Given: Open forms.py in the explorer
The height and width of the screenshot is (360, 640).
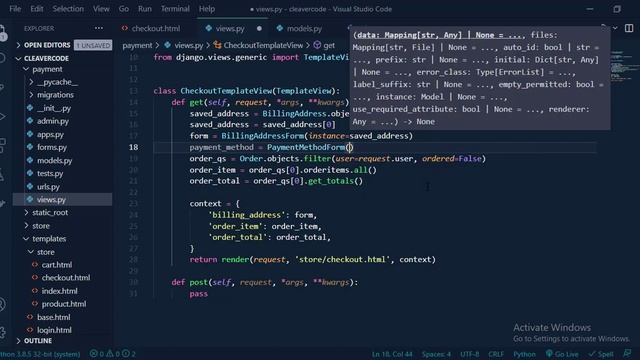Looking at the screenshot, I should pyautogui.click(x=52, y=147).
